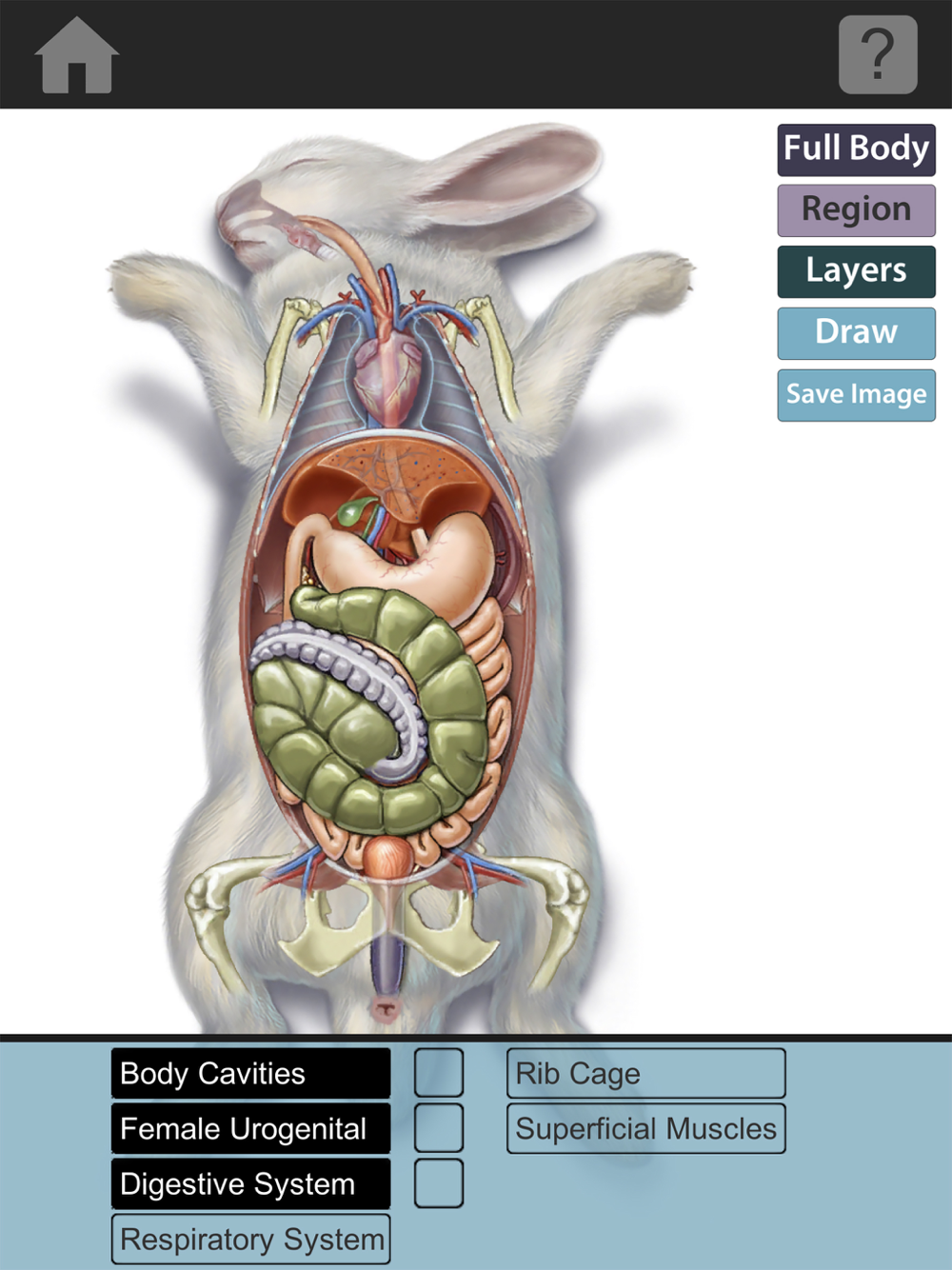Go to the home screen icon

point(77,55)
